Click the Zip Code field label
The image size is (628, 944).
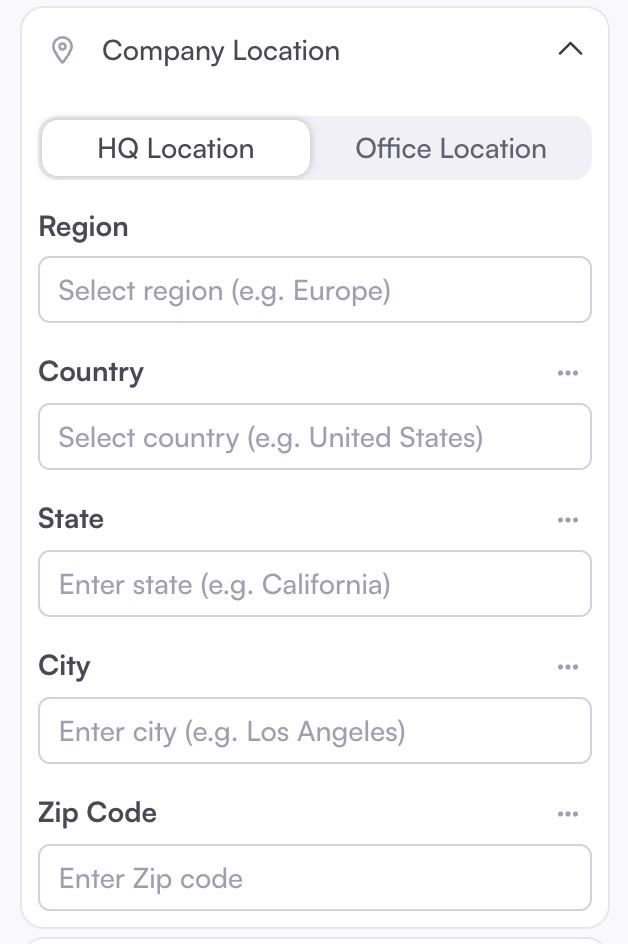[97, 813]
